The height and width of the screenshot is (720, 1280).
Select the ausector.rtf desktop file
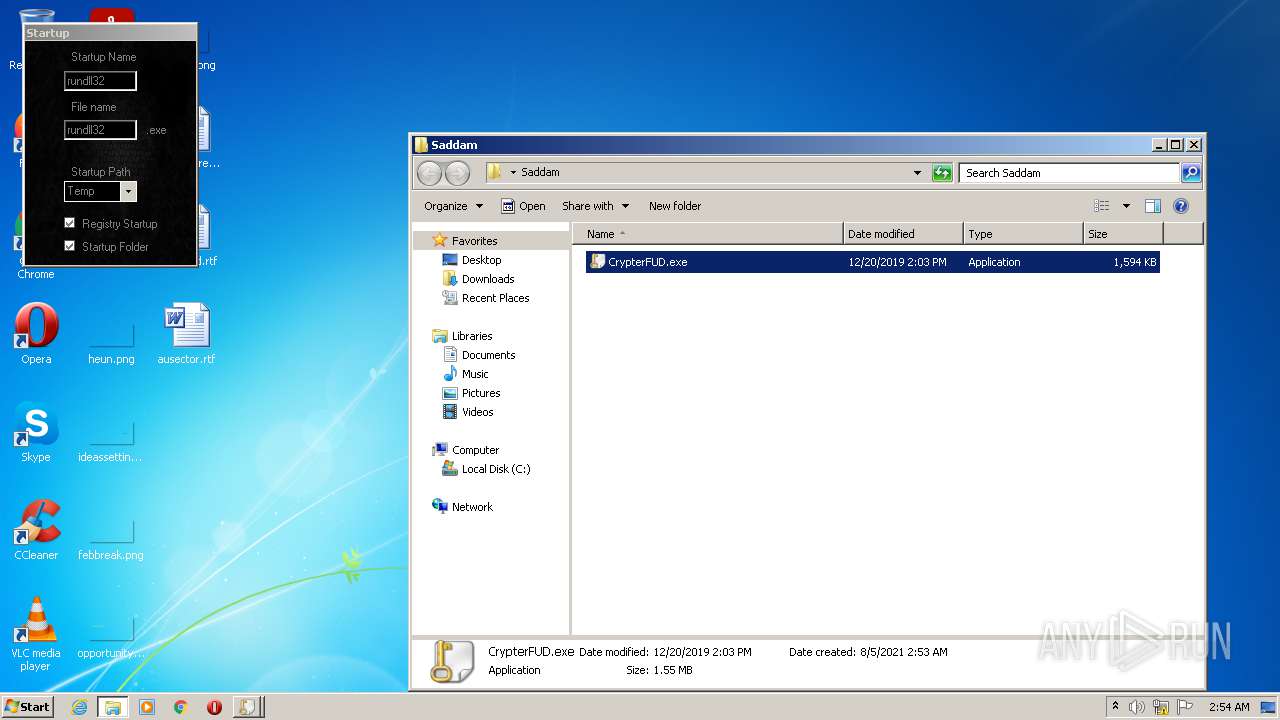tap(186, 334)
